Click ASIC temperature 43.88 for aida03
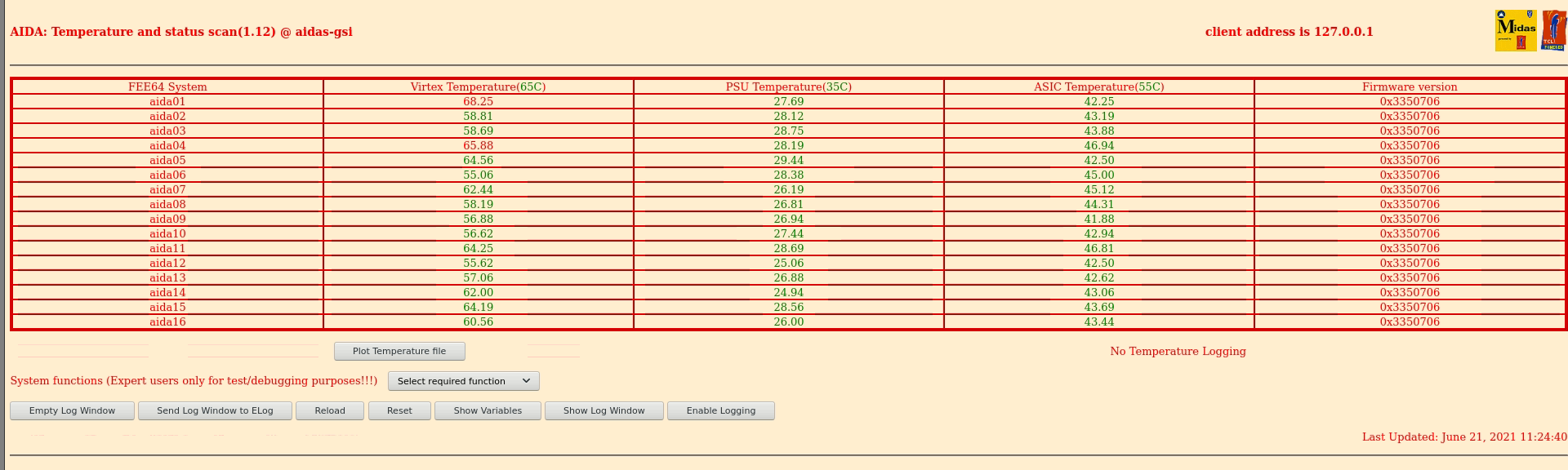The width and height of the screenshot is (1568, 470). (x=1099, y=131)
